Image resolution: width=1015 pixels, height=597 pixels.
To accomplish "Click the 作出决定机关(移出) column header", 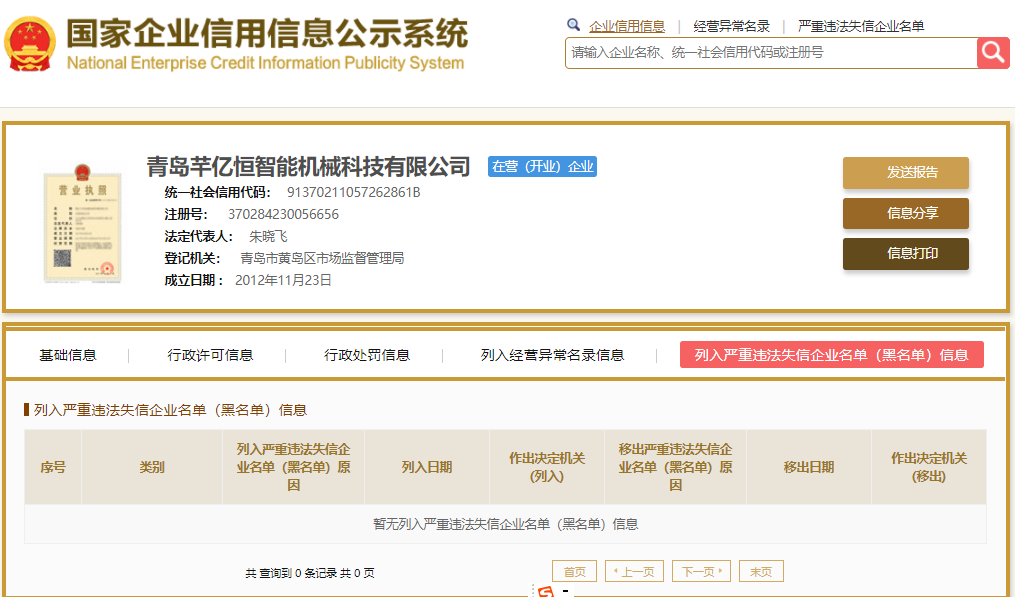I will 929,467.
